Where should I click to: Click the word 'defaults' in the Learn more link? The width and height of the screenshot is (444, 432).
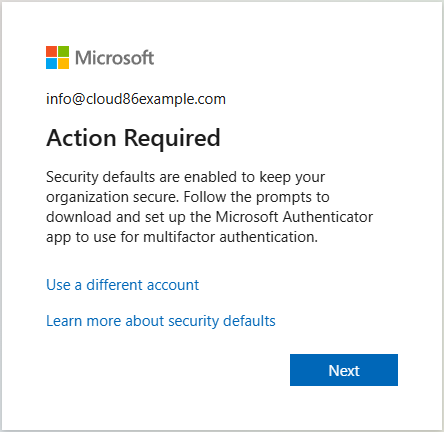click(x=249, y=321)
